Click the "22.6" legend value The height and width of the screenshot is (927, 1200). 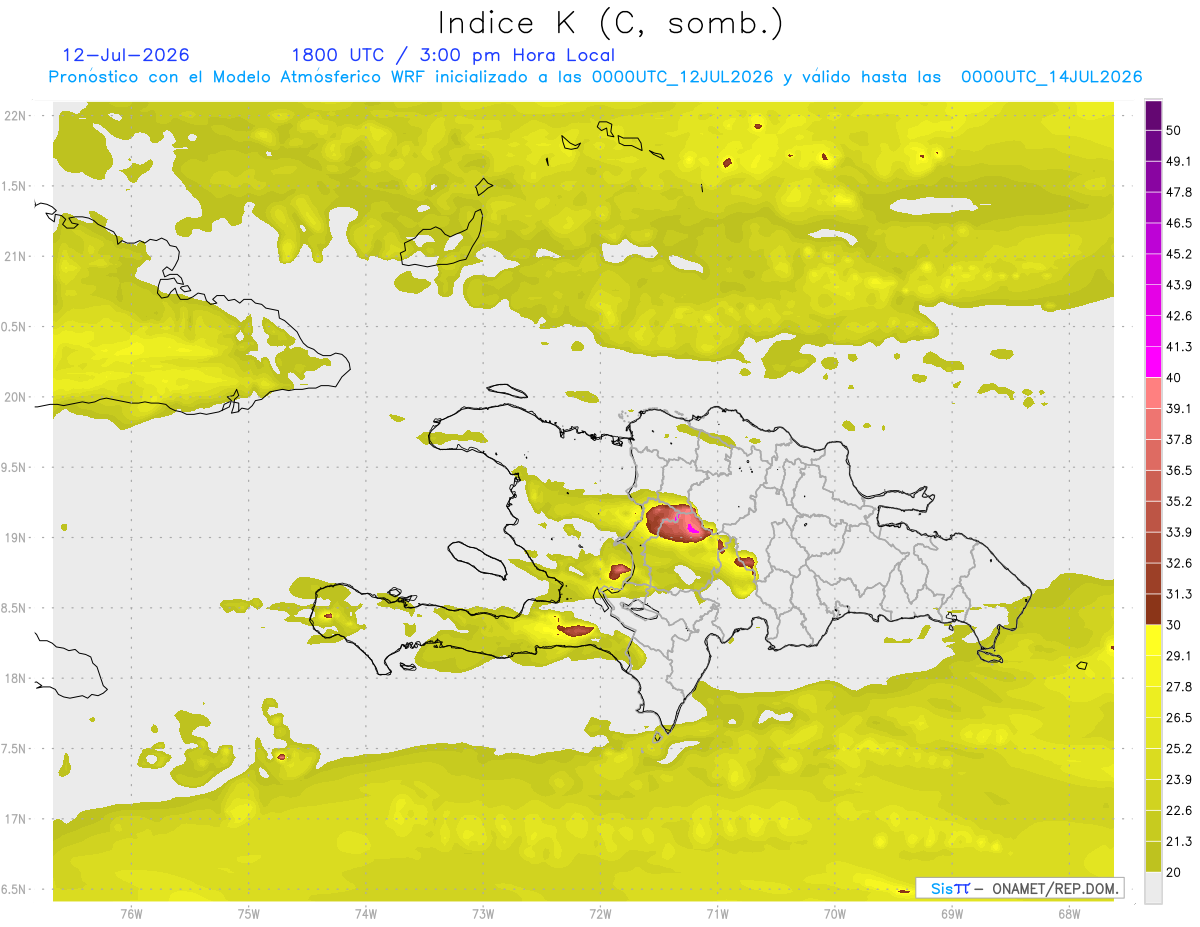coord(1179,810)
